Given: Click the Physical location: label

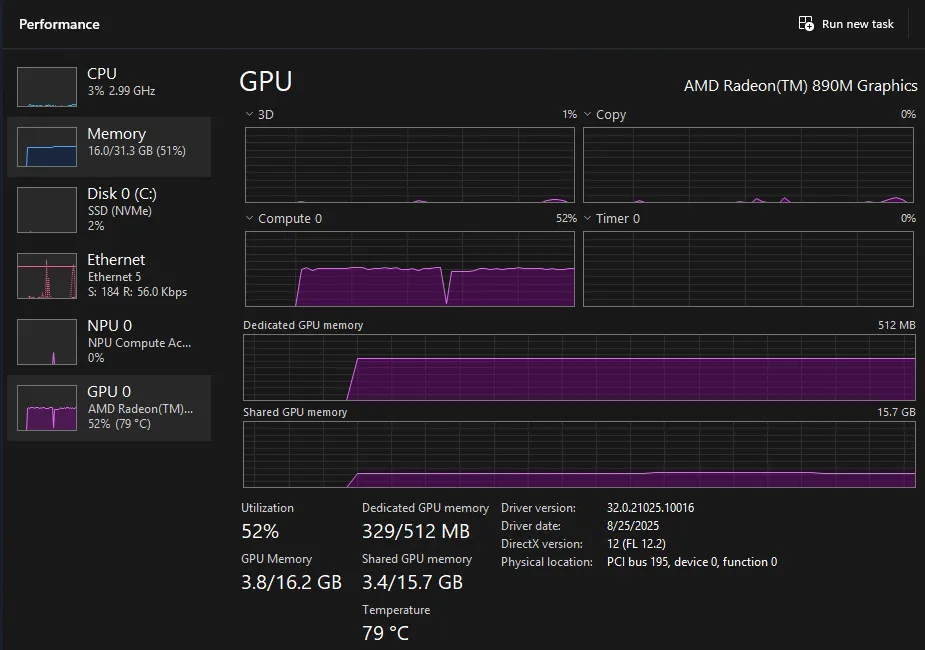Looking at the screenshot, I should [547, 562].
